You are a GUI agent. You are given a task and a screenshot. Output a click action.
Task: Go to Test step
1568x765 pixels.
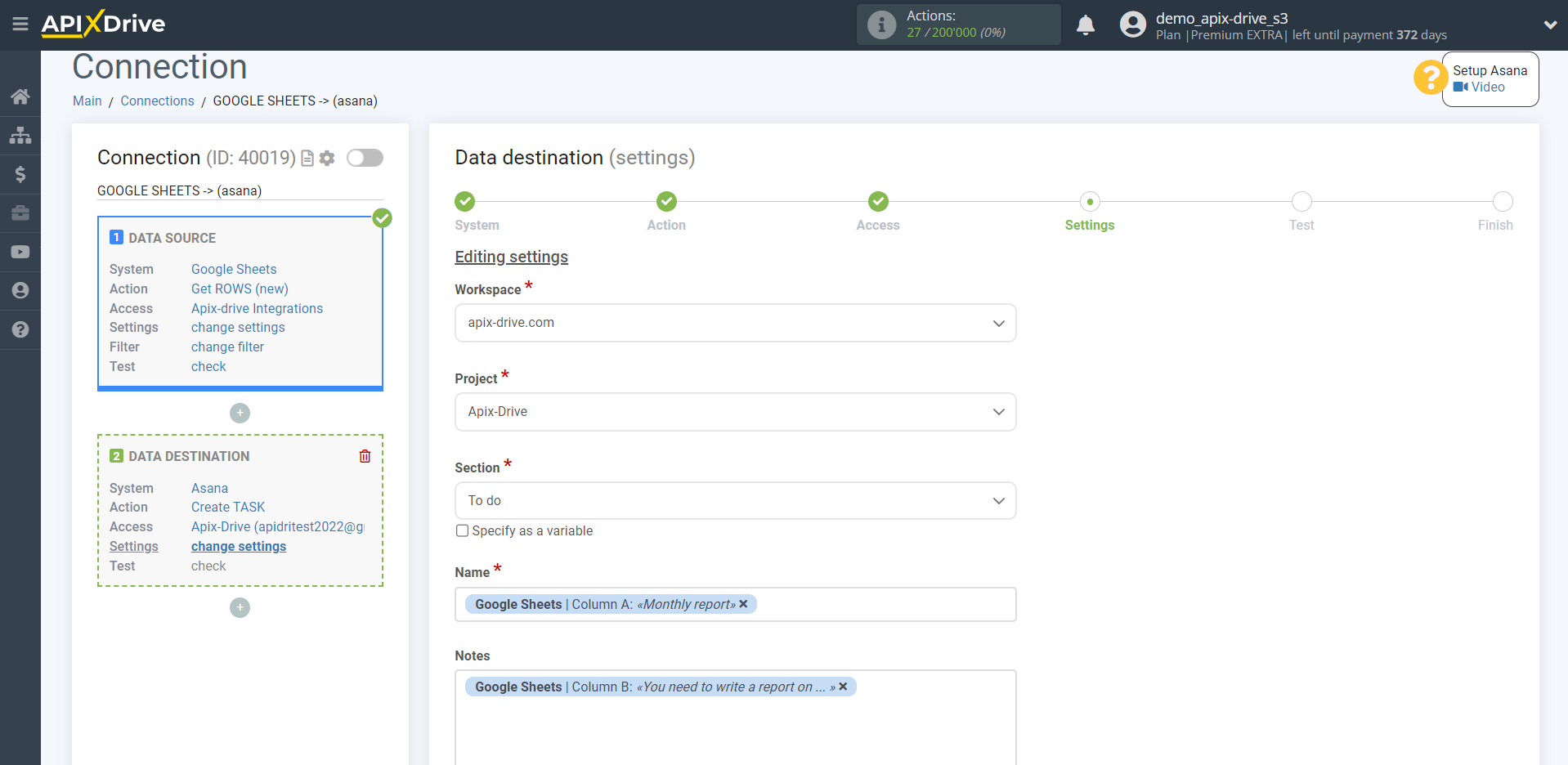point(1301,201)
